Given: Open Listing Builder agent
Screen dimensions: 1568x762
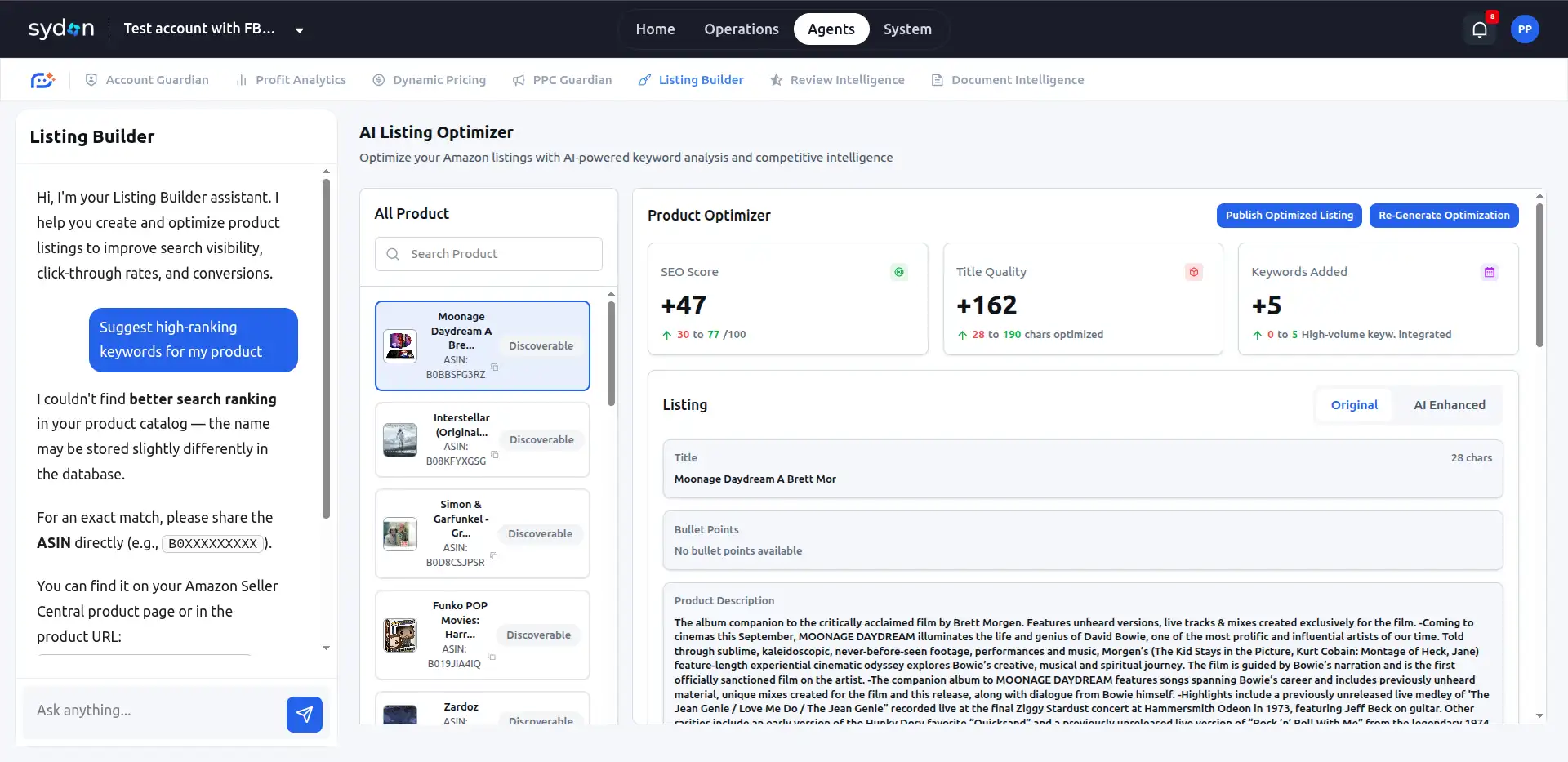Looking at the screenshot, I should (x=691, y=80).
